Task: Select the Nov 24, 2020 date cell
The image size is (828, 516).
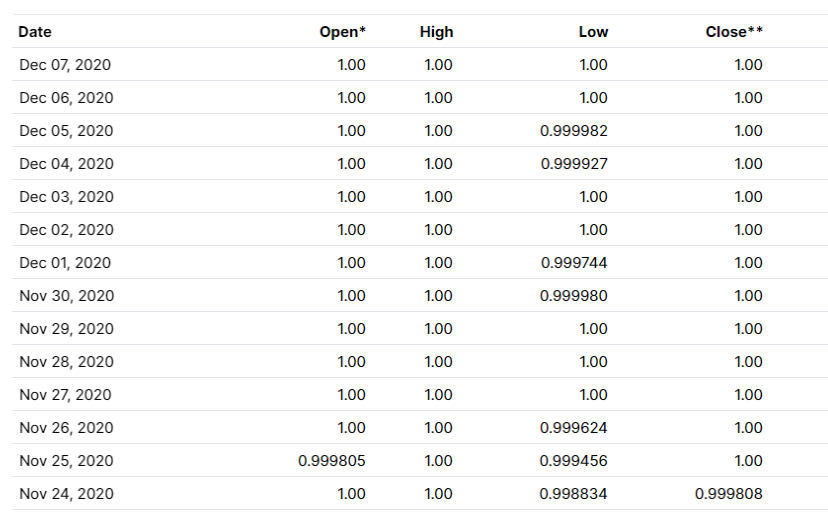Action: coord(67,494)
